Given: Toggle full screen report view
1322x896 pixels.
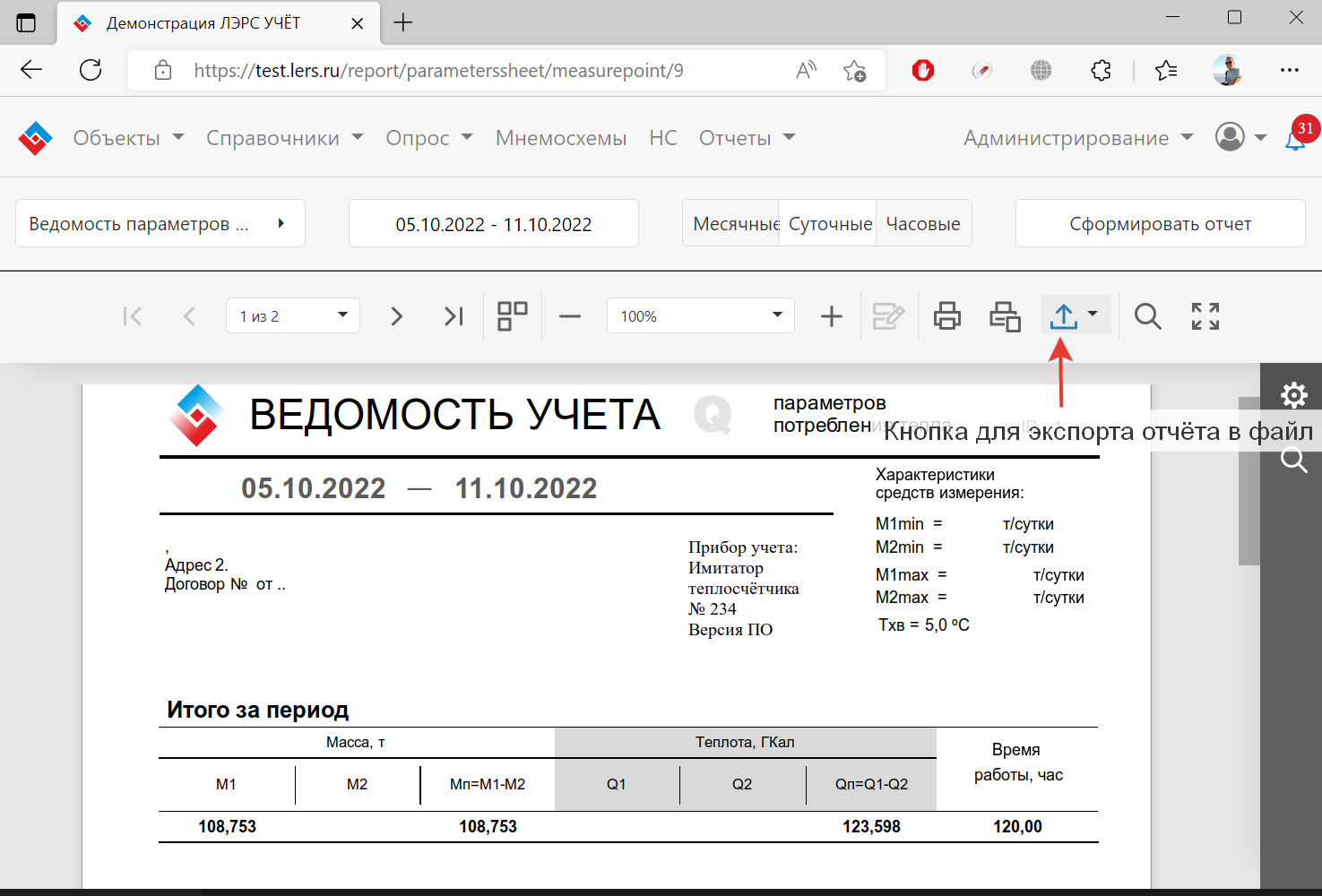Looking at the screenshot, I should (1205, 316).
